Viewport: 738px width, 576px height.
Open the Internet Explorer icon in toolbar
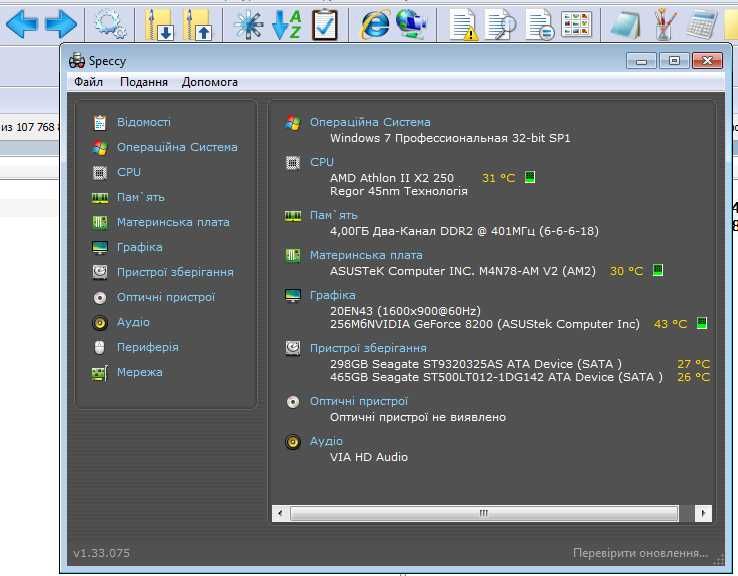pos(375,24)
